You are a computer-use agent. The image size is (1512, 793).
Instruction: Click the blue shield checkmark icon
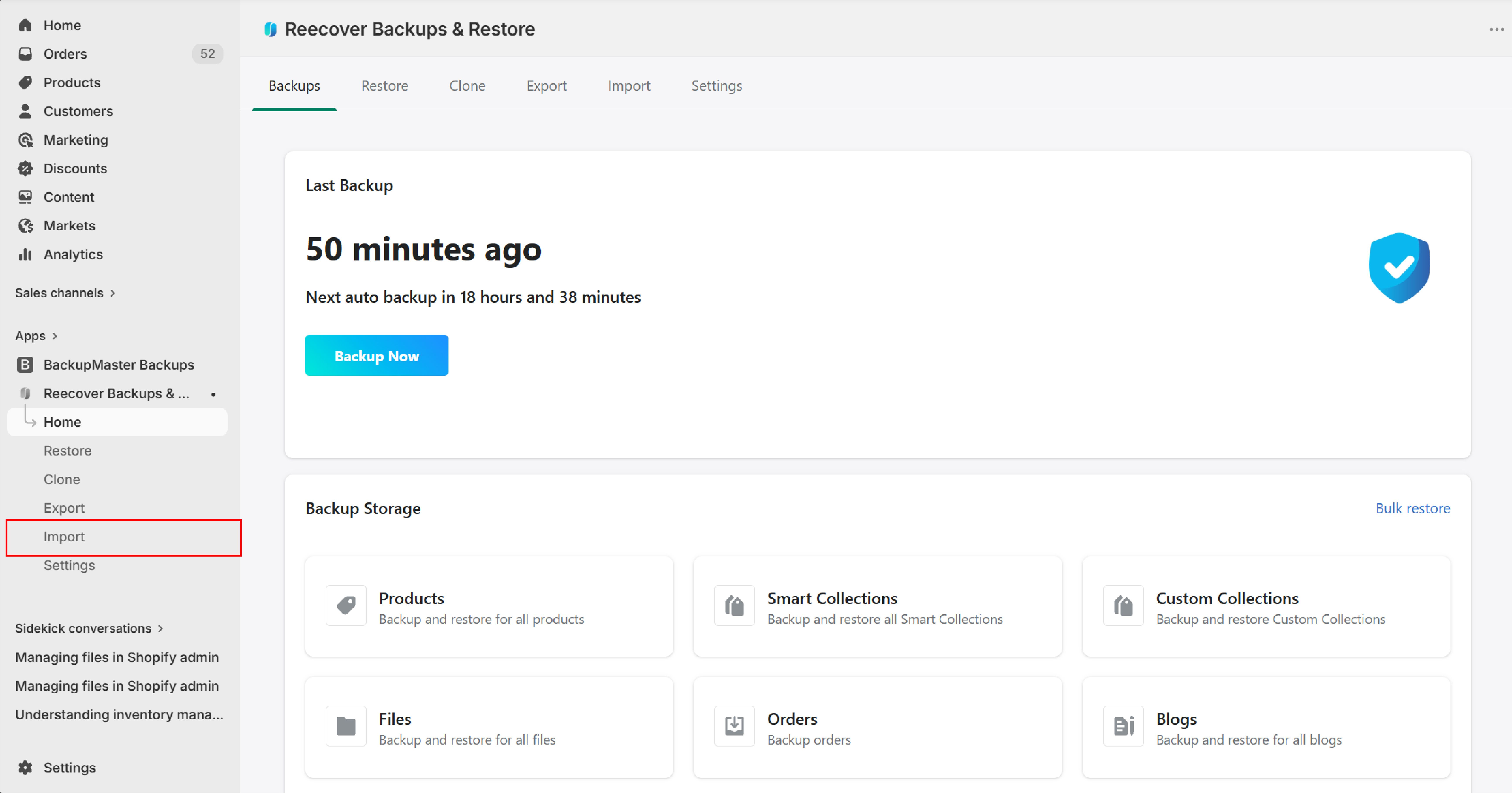tap(1399, 268)
